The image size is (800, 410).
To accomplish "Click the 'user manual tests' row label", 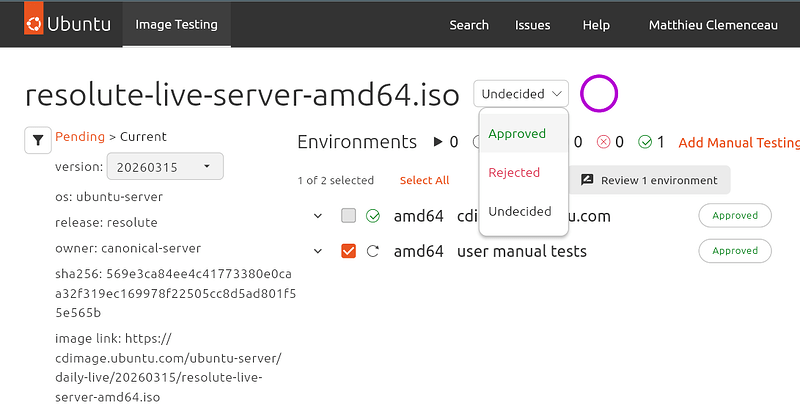I will [522, 251].
